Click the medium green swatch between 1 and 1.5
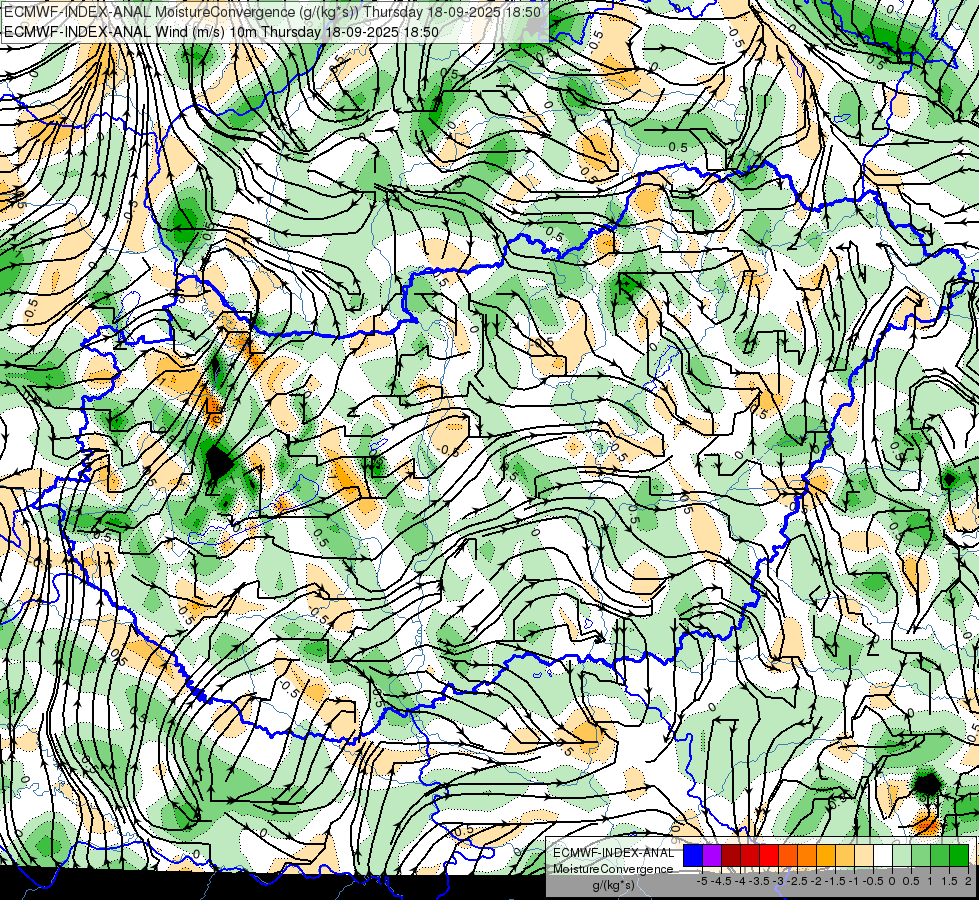This screenshot has height=900, width=979. 940,855
